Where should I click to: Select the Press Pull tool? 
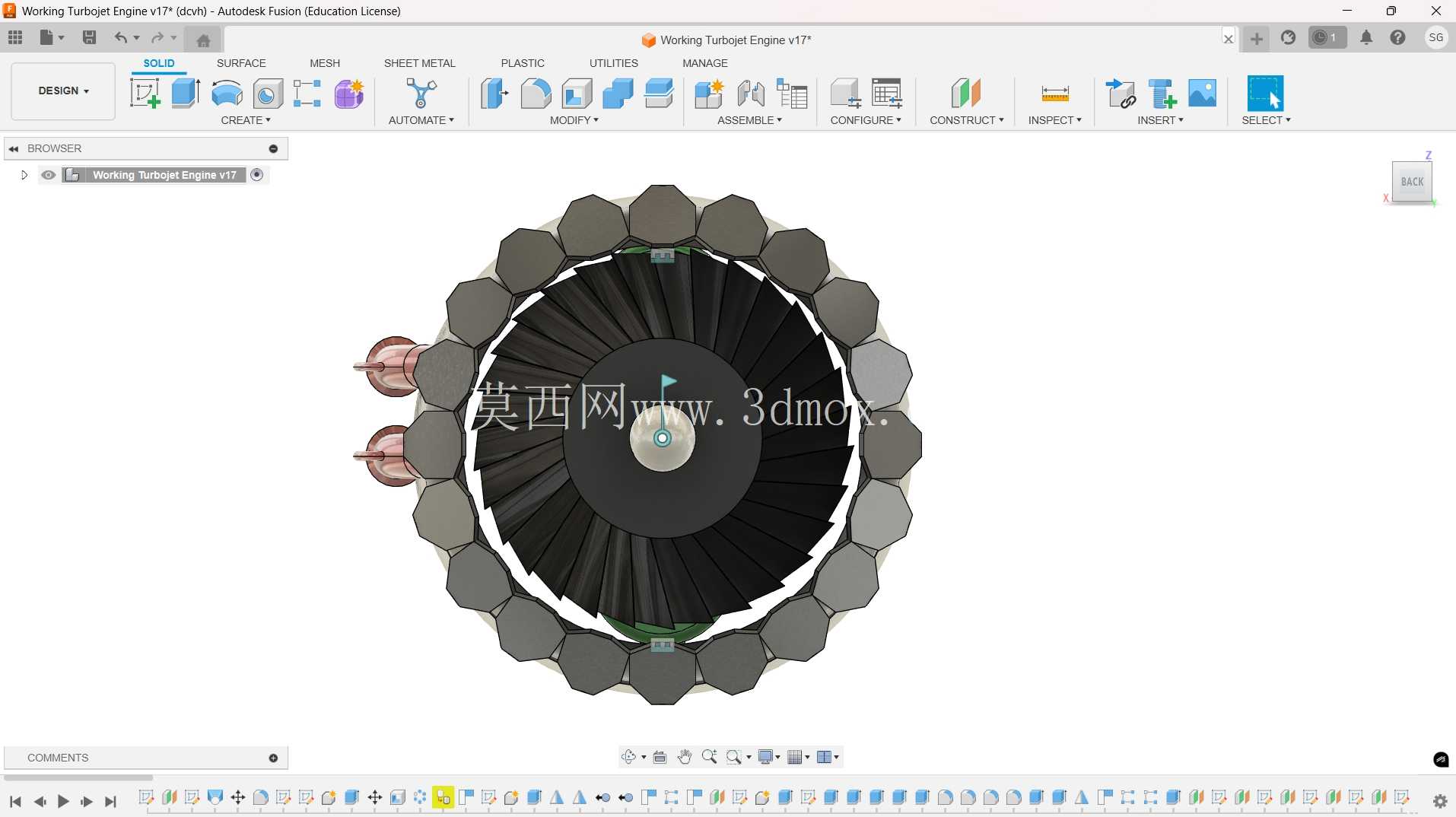494,94
